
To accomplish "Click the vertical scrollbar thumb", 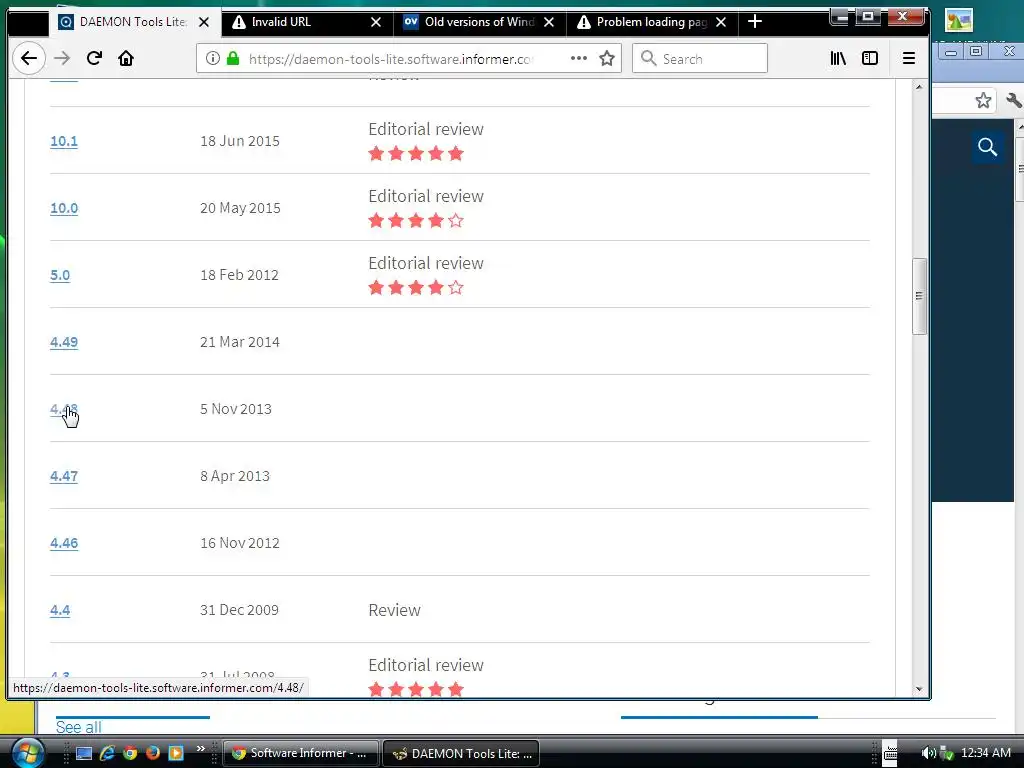I will pos(919,296).
